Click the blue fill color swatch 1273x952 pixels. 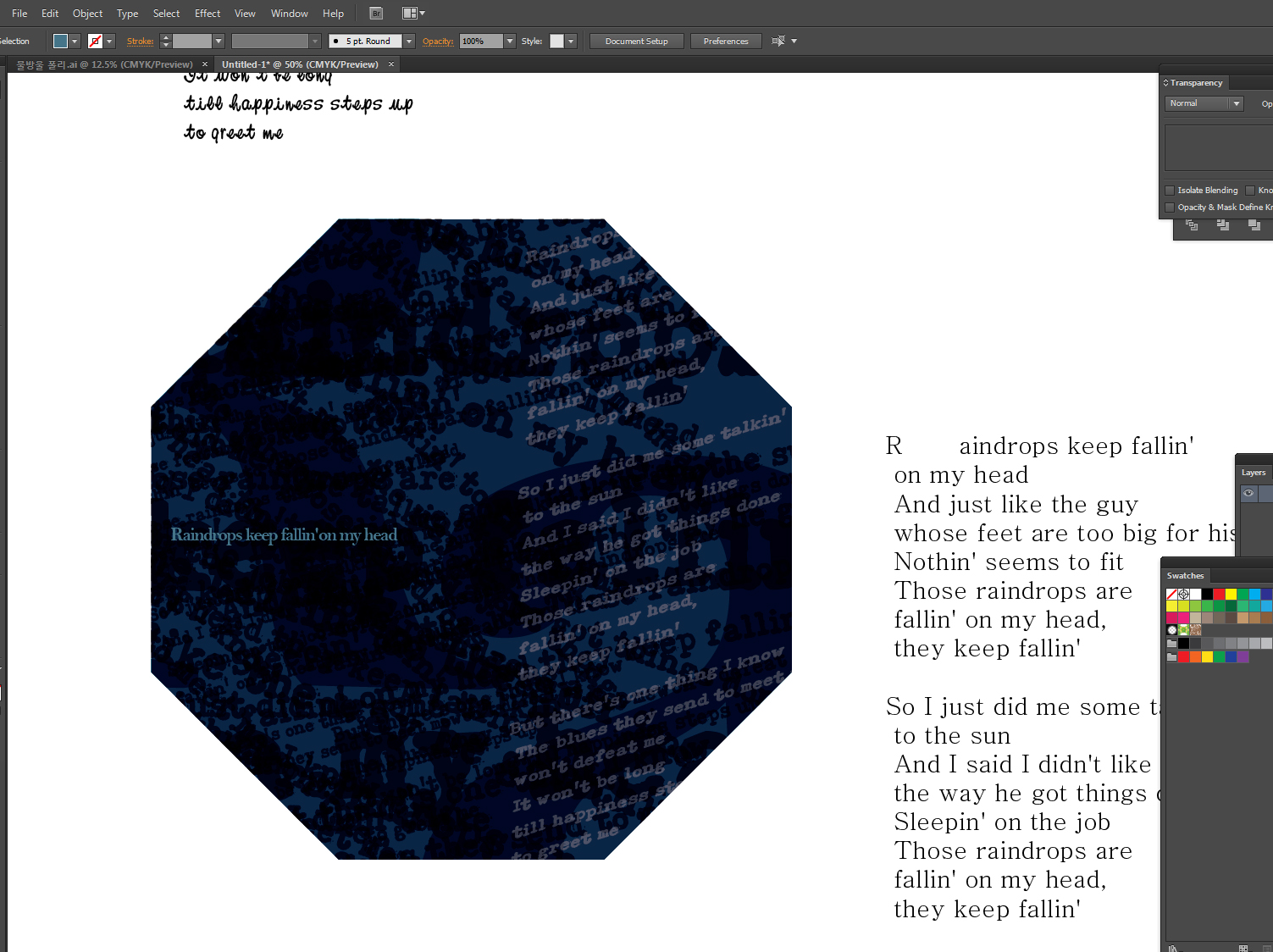click(60, 41)
